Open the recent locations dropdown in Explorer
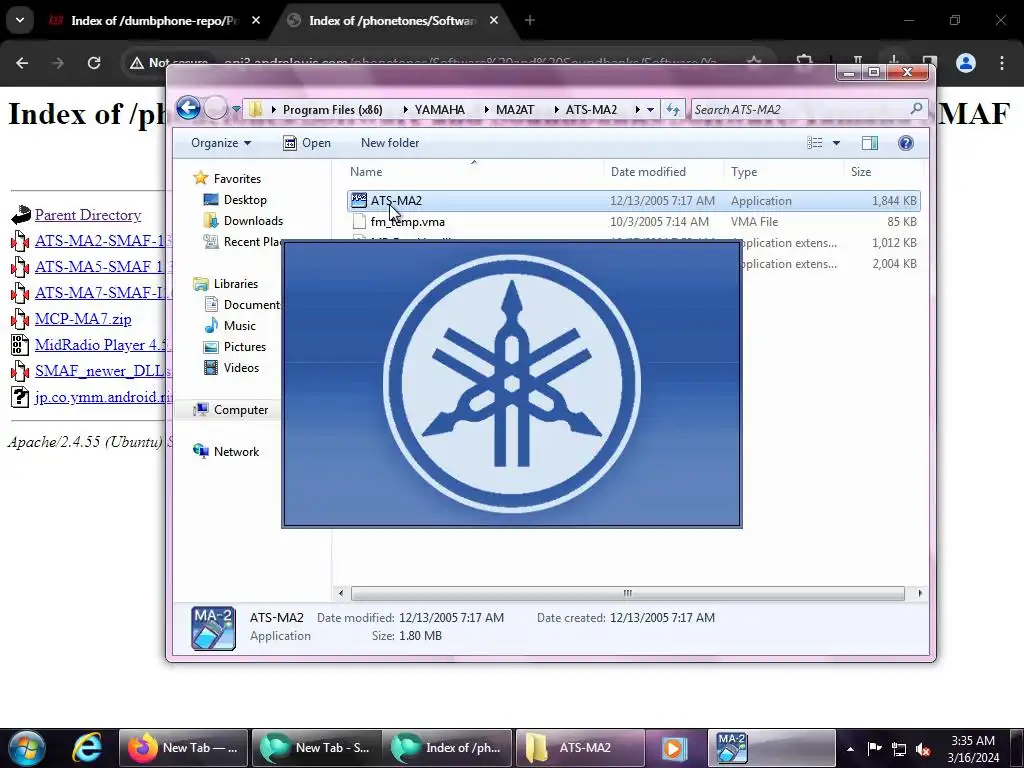Image resolution: width=1024 pixels, height=768 pixels. [x=236, y=109]
